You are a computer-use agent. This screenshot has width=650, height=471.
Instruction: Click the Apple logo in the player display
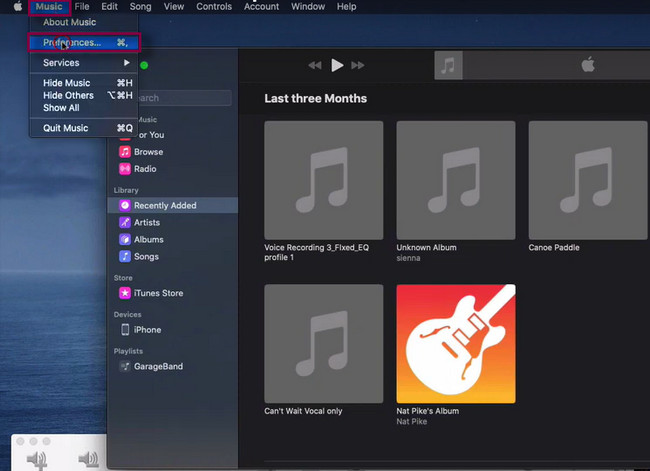pyautogui.click(x=588, y=65)
